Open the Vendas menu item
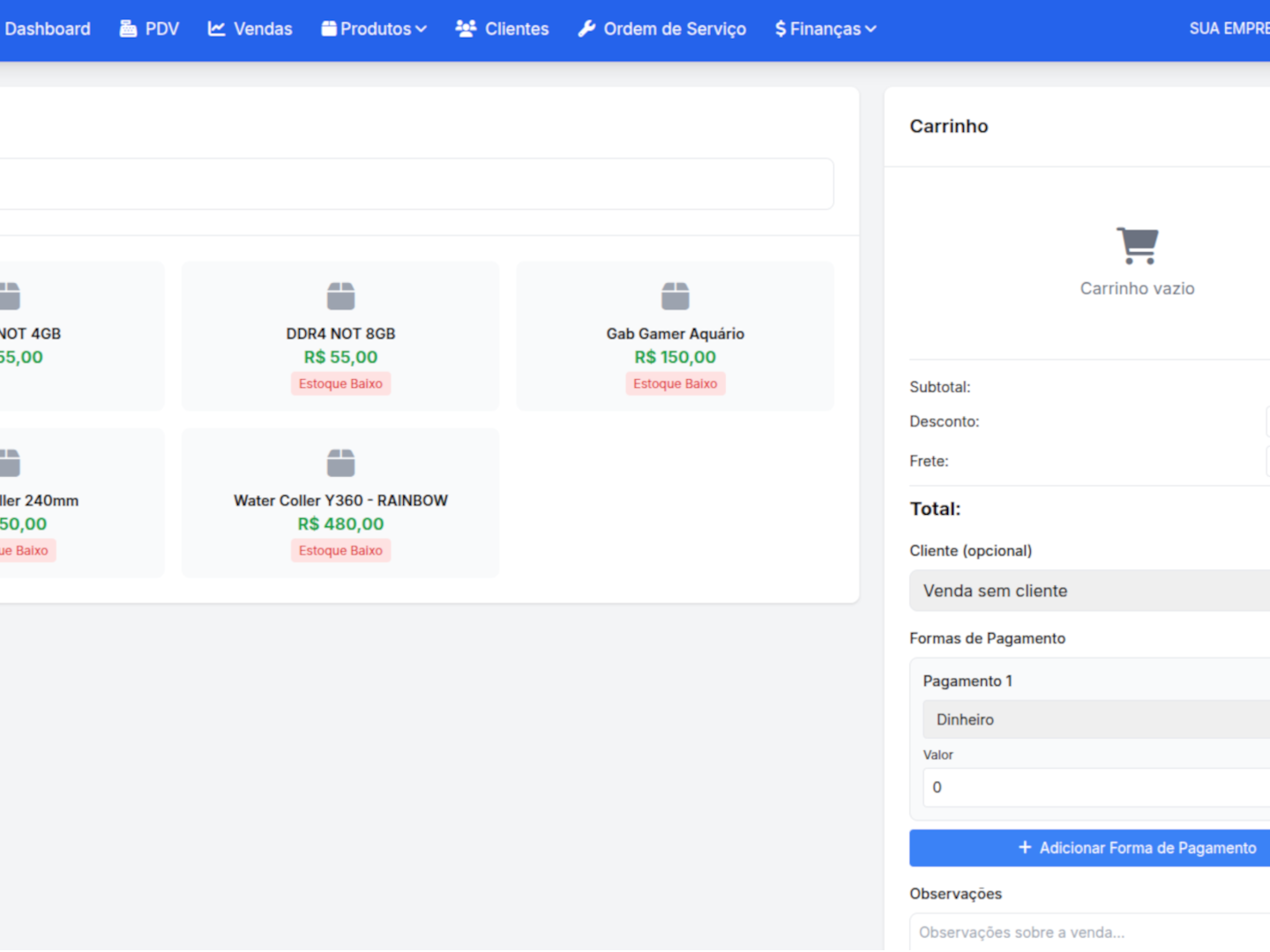 [262, 29]
